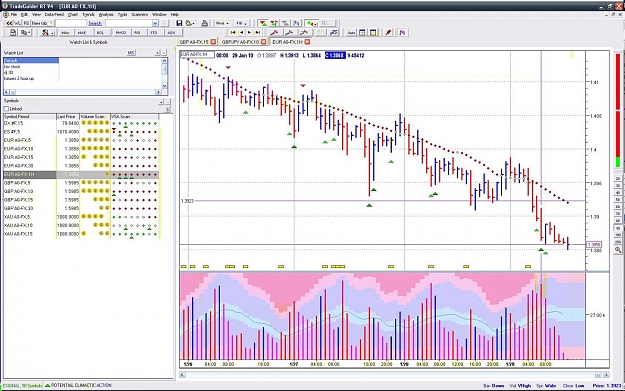
Task: Open the copy-pages dropdown icon on second toolbar row
Action: 26,33
